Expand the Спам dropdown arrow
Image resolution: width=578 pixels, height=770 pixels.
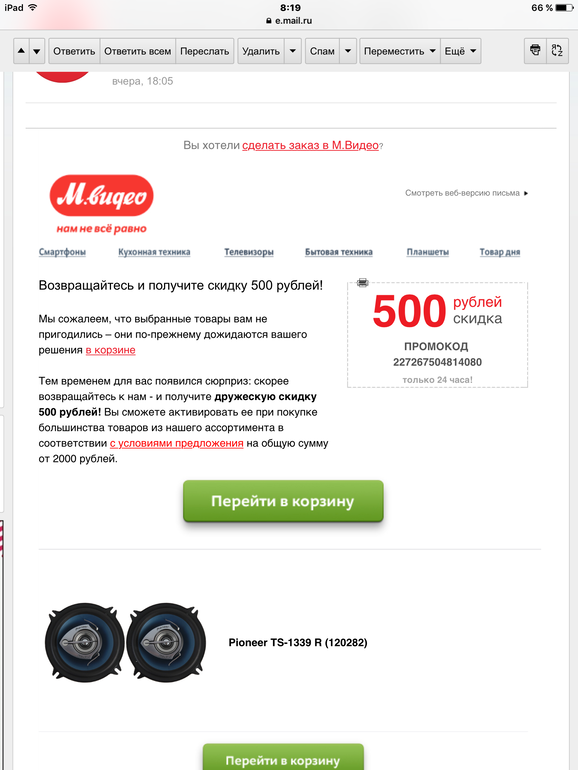pos(348,51)
